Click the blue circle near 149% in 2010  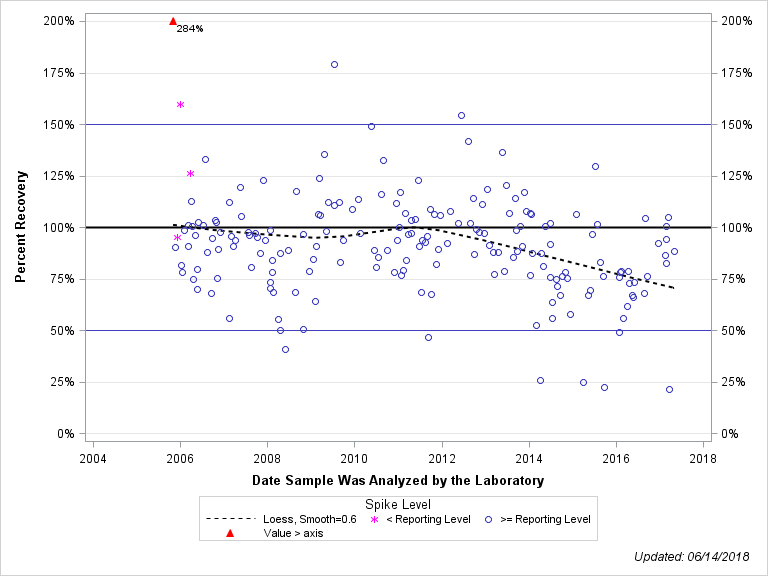371,126
